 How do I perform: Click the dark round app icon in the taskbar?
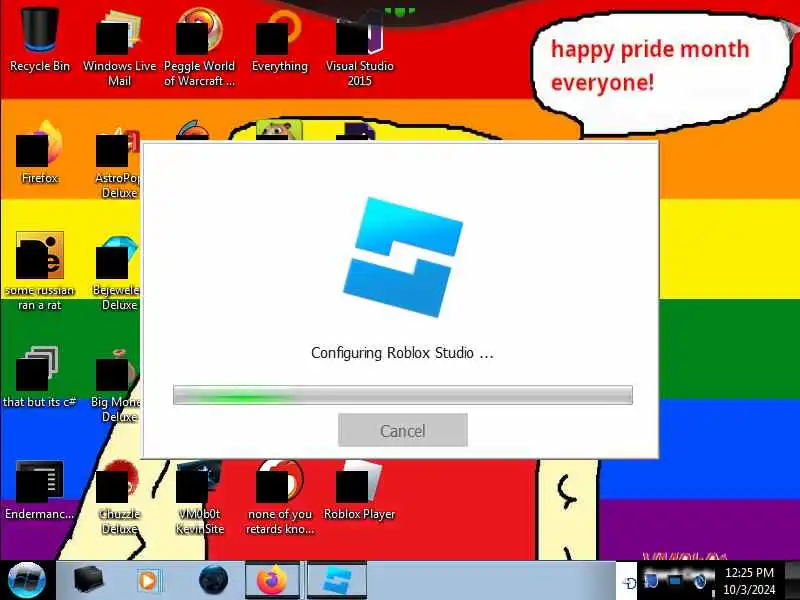213,580
